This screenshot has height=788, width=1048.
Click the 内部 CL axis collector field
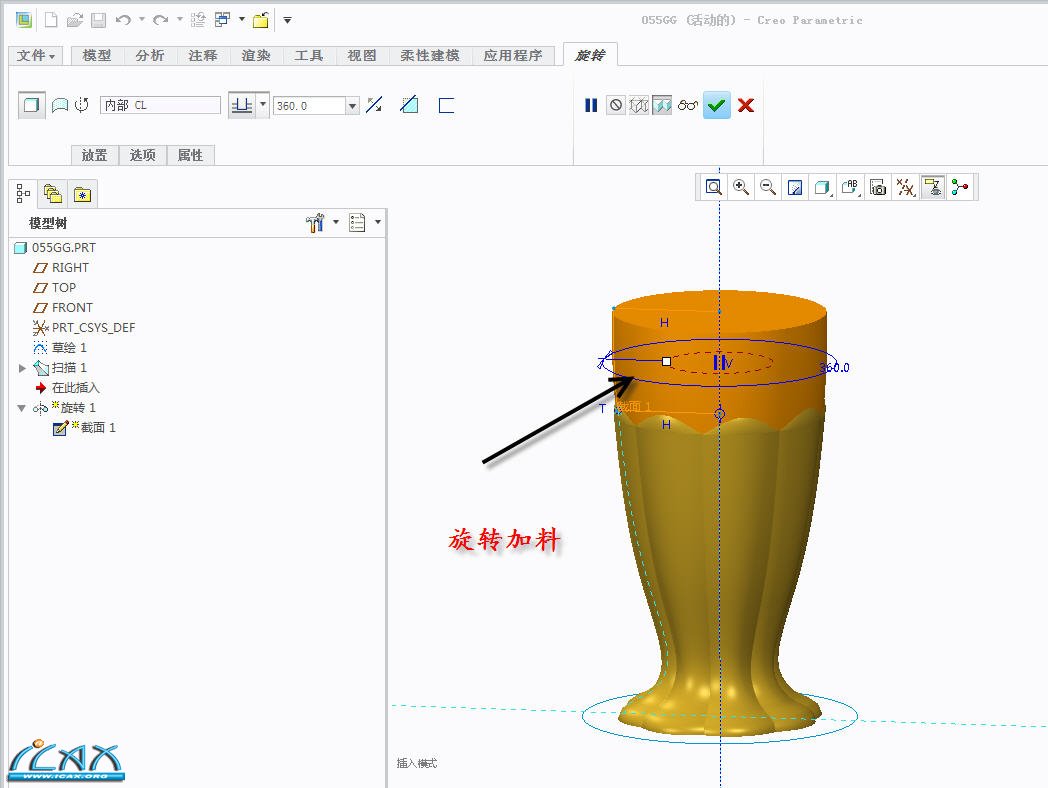coord(160,105)
